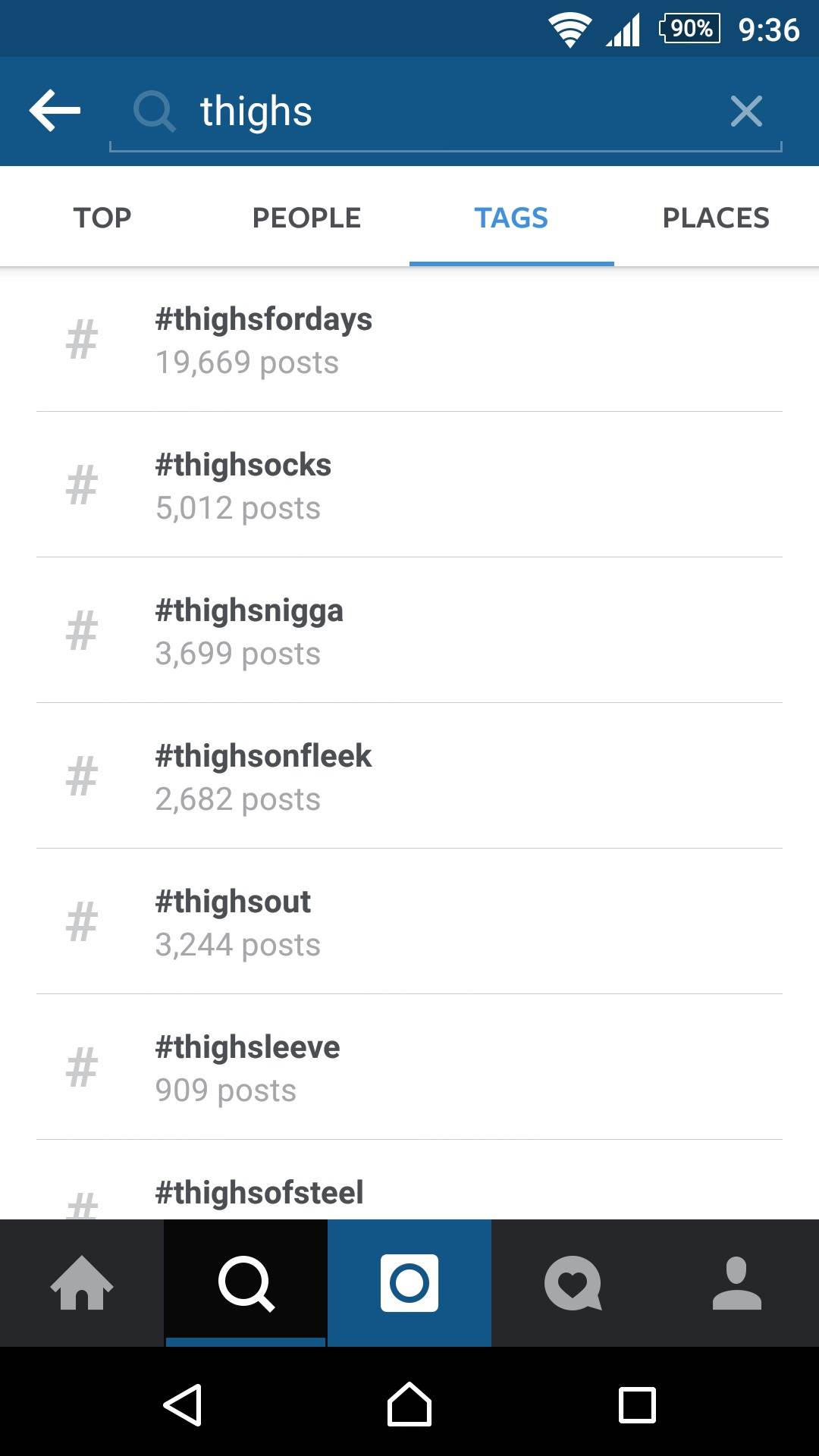Open the PLACES tab

[716, 218]
